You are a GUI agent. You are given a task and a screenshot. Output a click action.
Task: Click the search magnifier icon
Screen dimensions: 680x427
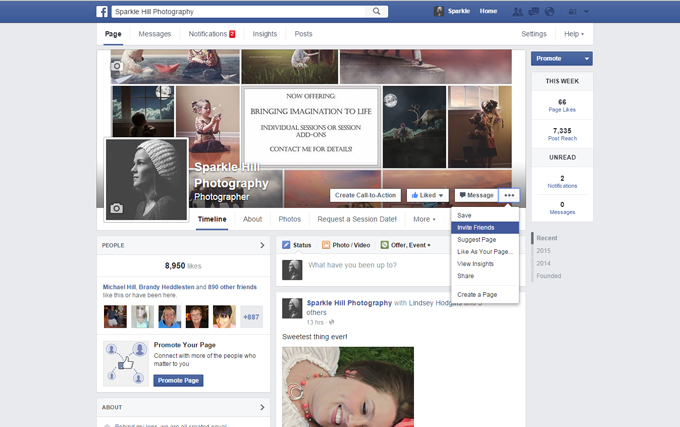pyautogui.click(x=376, y=12)
